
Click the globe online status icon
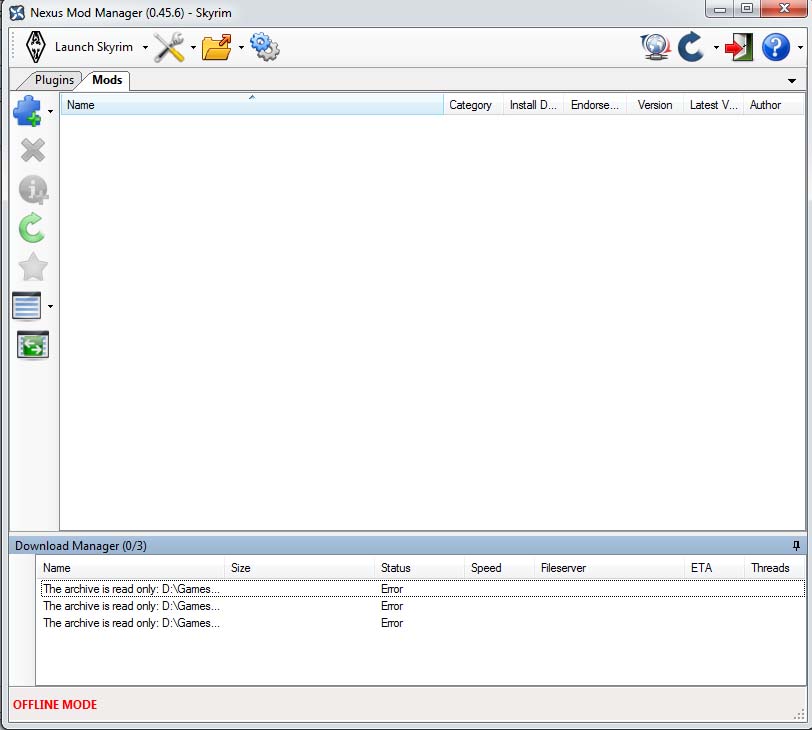click(656, 47)
